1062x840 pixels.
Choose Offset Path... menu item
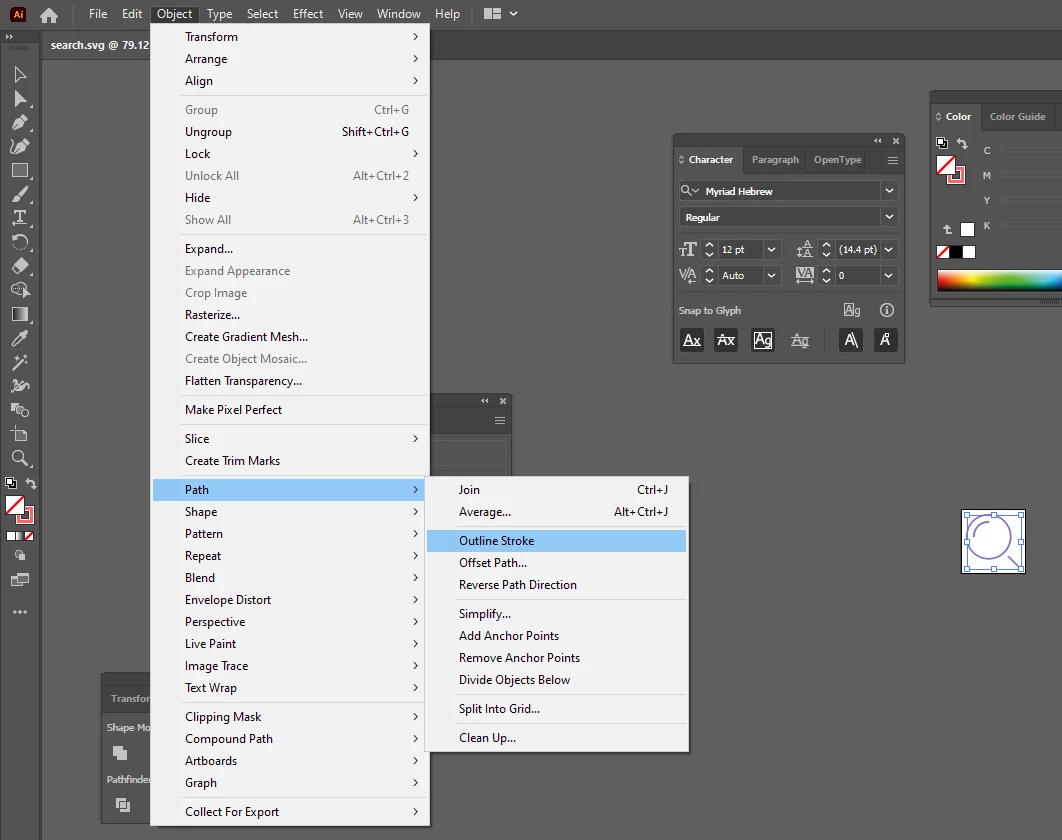pos(557,562)
